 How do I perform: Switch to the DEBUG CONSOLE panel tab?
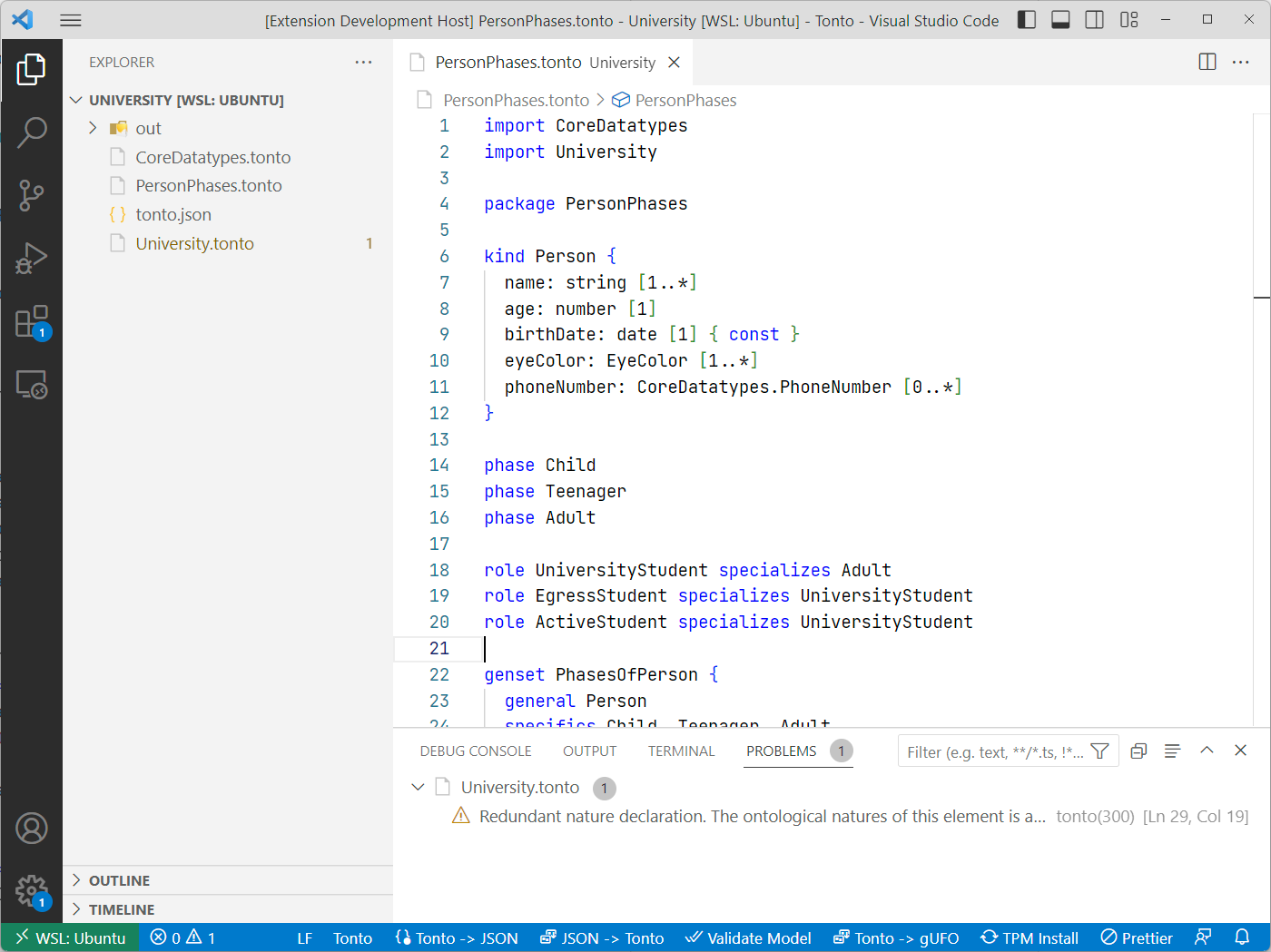coord(476,751)
